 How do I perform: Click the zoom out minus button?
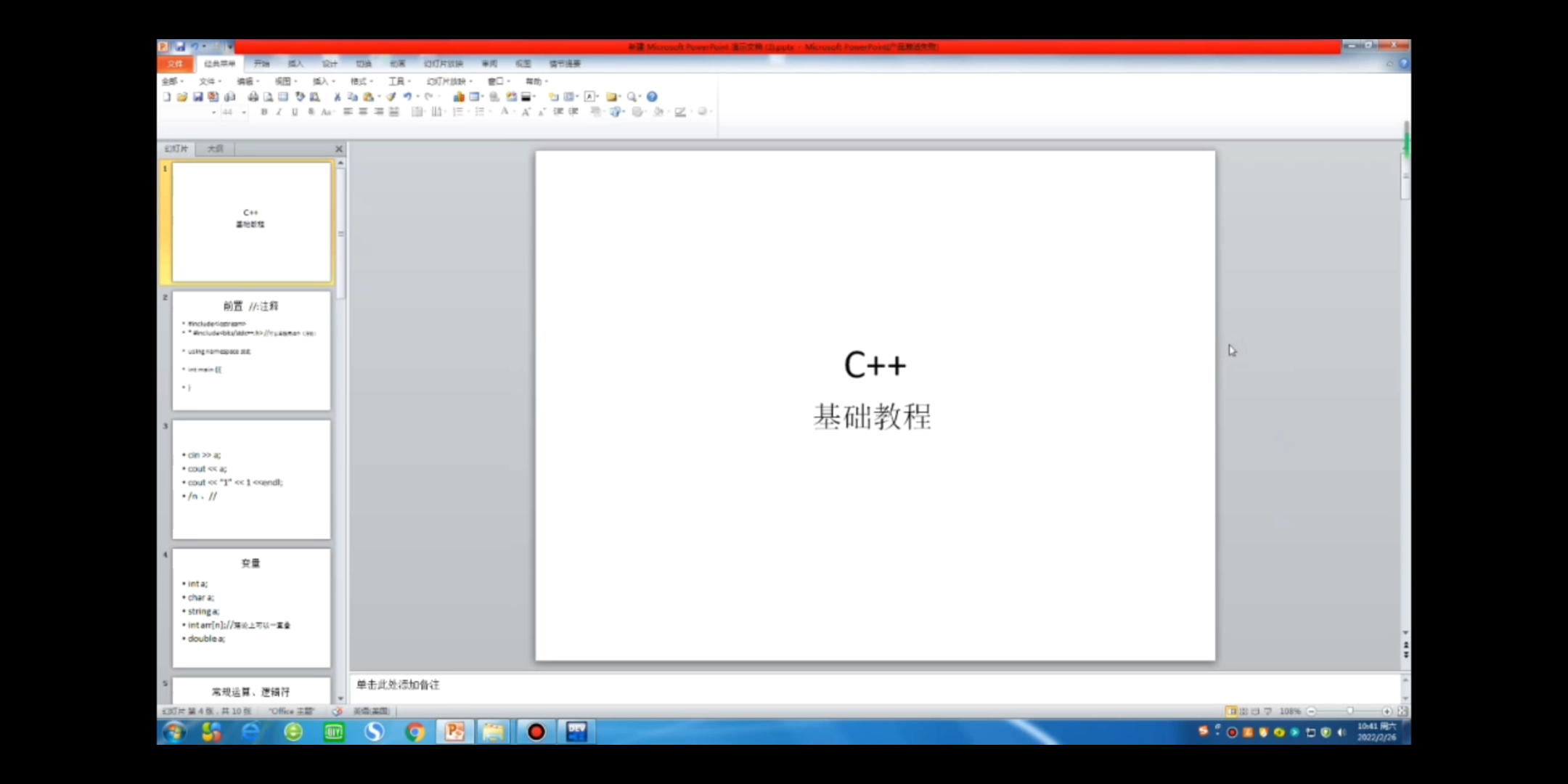[1311, 711]
